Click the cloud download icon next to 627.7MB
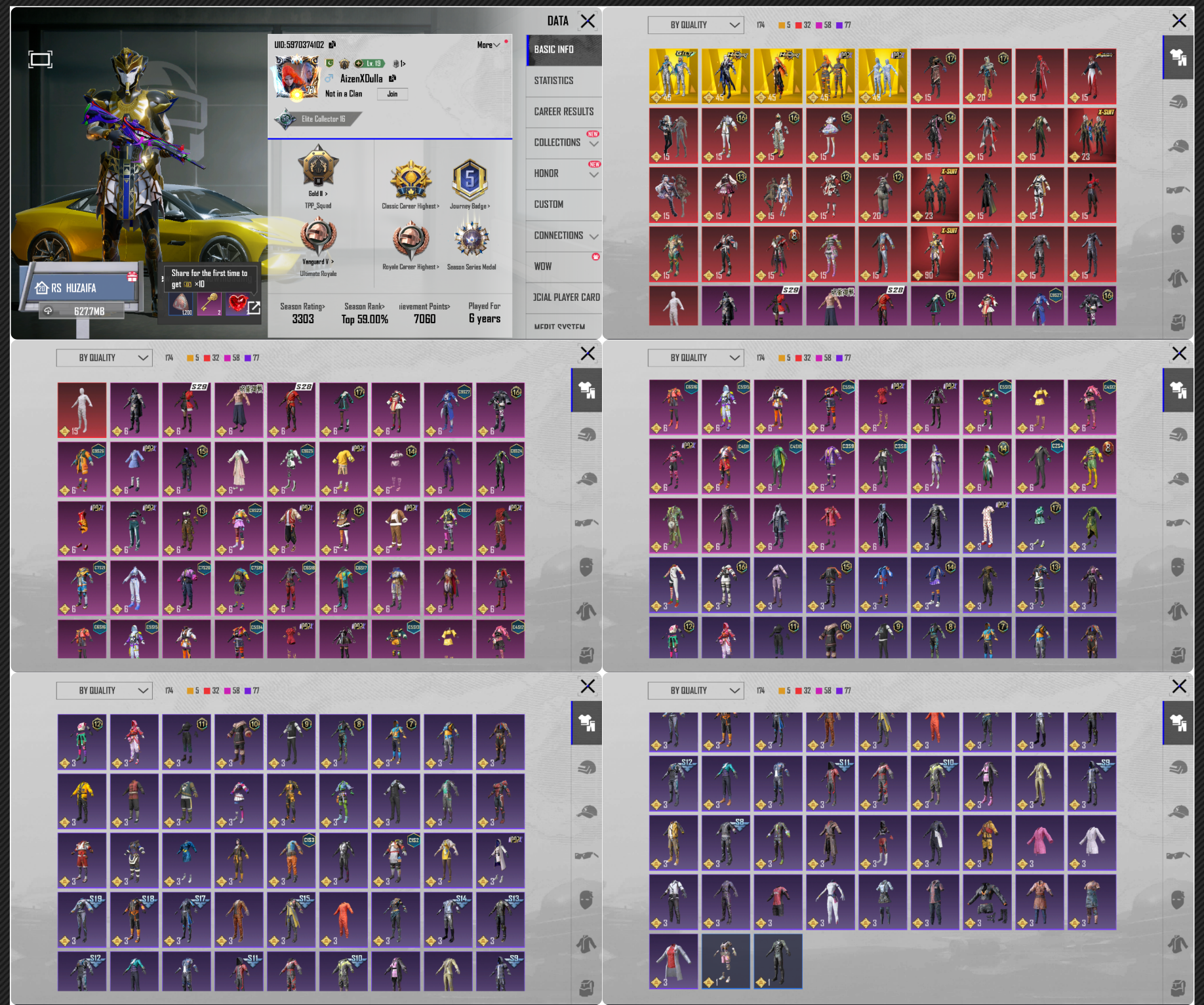This screenshot has height=1005, width=1204. pos(48,311)
